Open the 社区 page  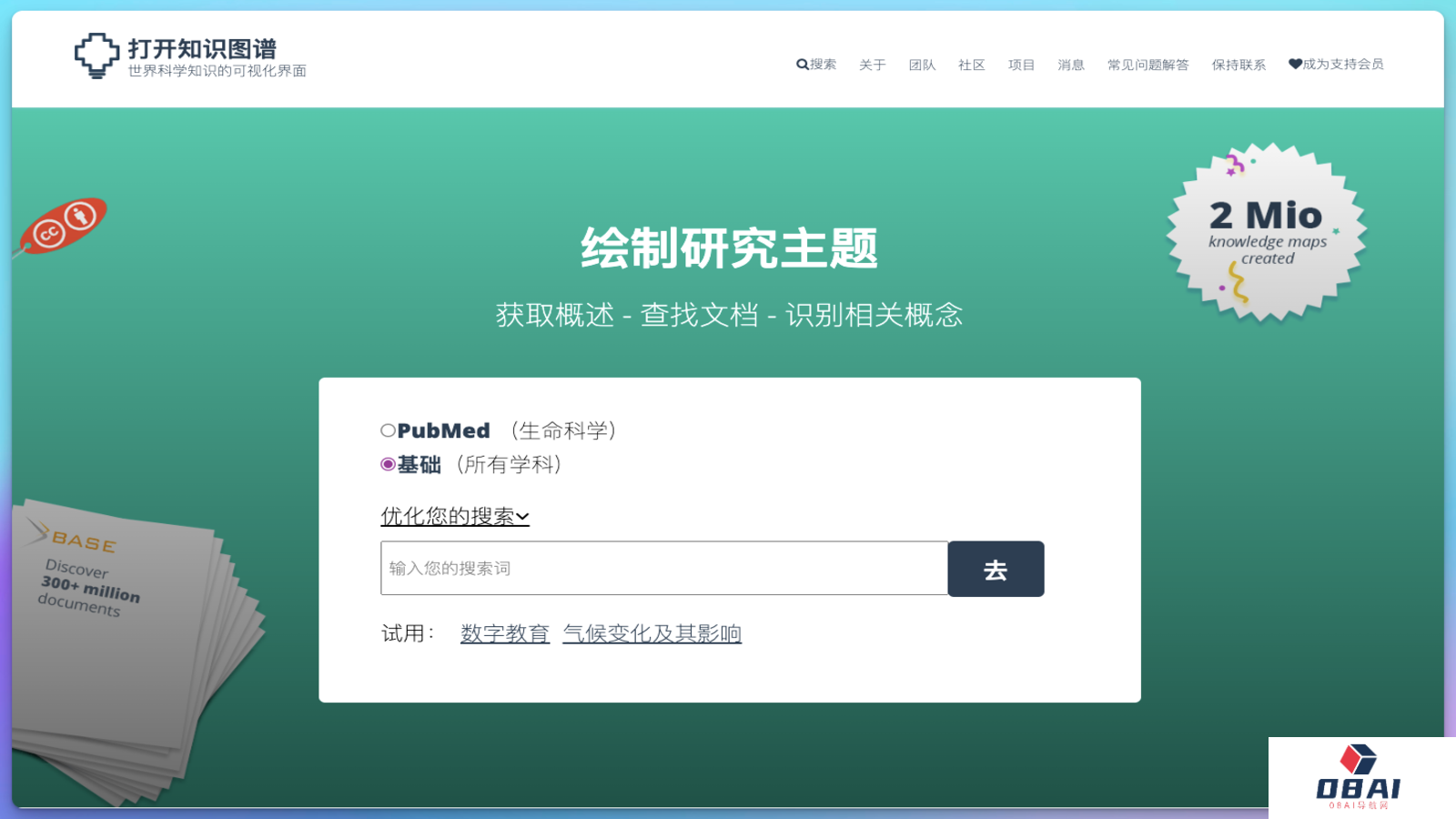point(970,65)
